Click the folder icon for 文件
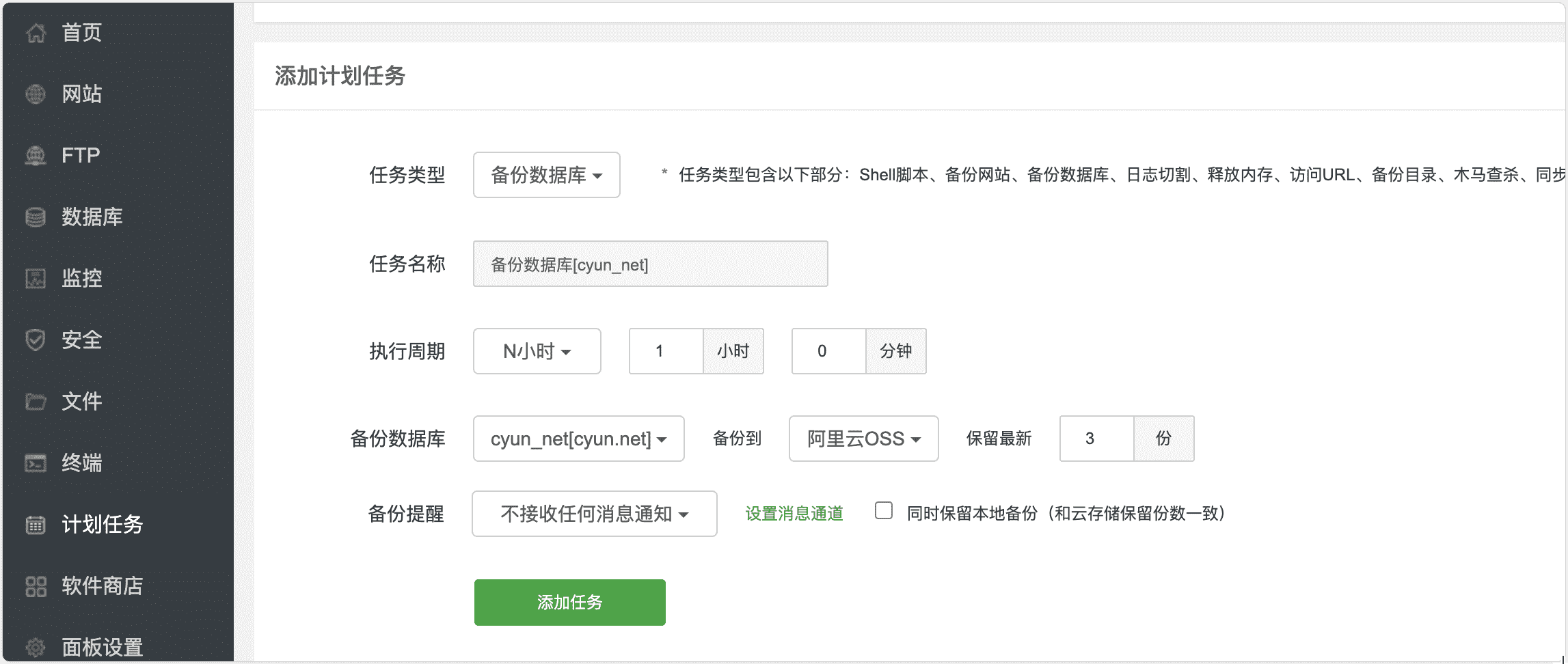Image resolution: width=1568 pixels, height=664 pixels. [36, 401]
